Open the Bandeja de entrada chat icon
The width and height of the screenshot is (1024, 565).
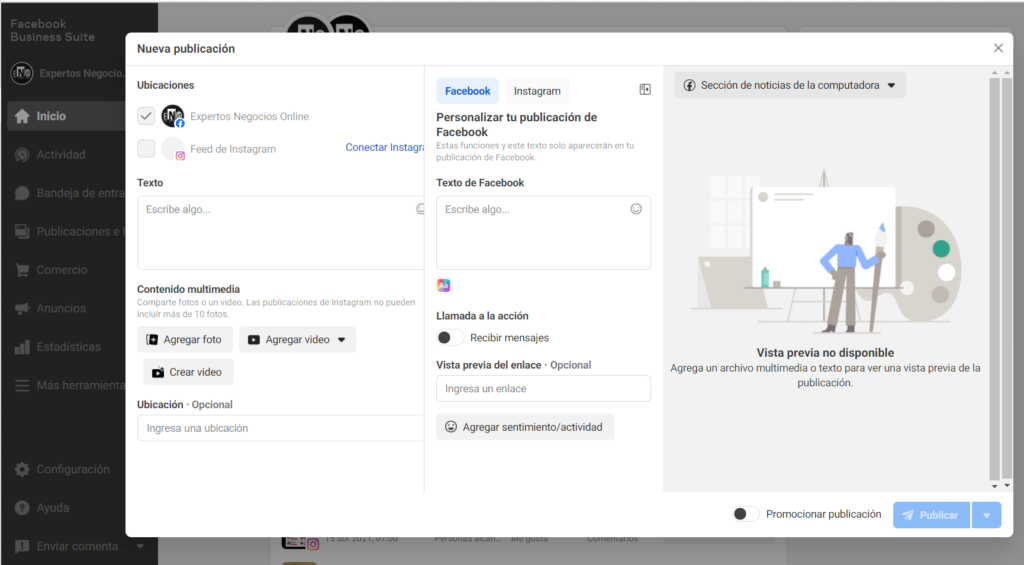click(22, 193)
